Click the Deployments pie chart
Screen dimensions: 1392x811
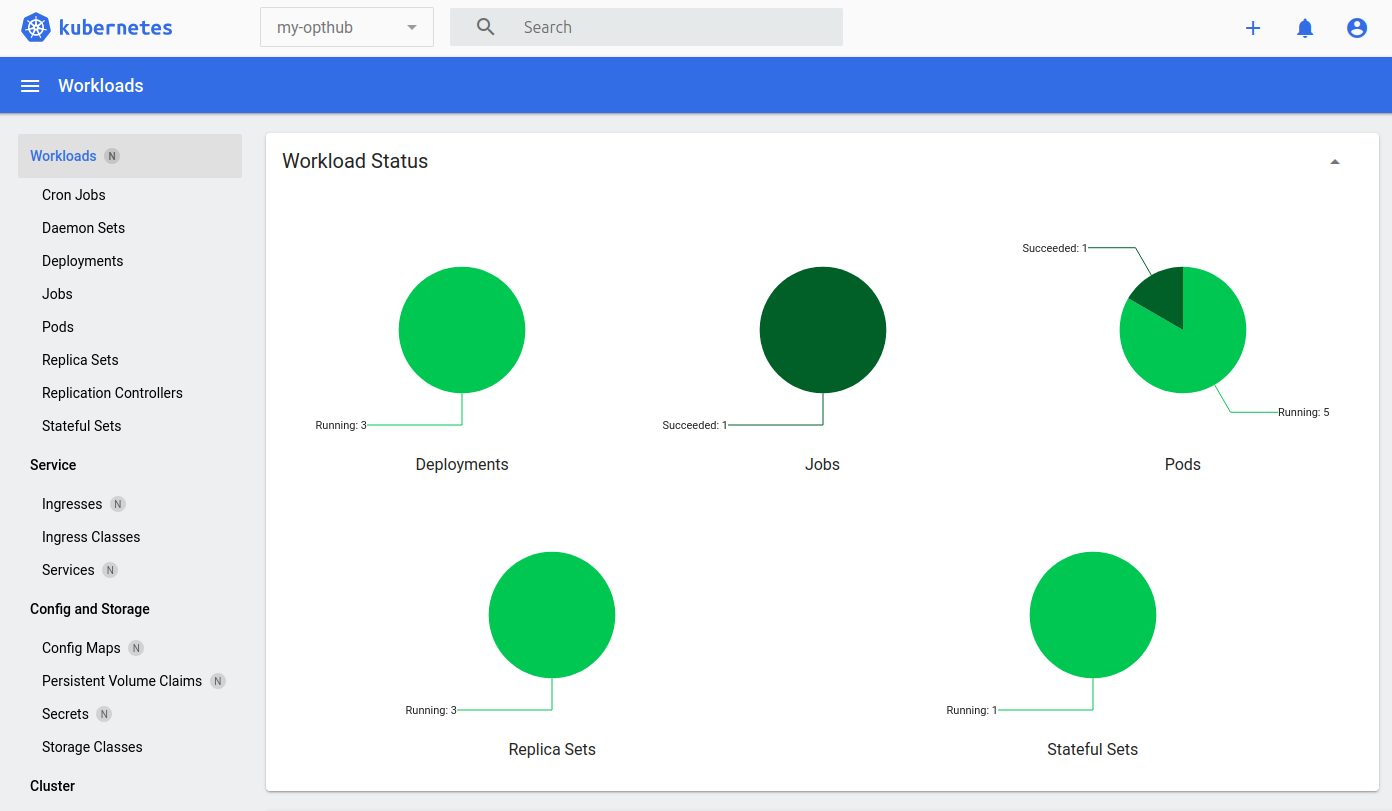462,330
